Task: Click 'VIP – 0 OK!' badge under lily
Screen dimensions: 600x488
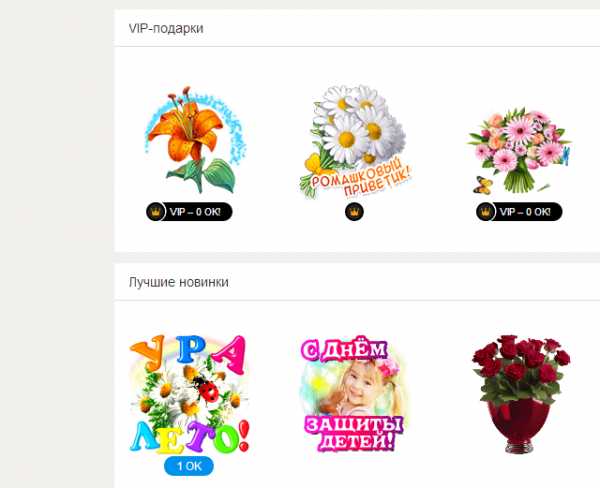Action: (189, 212)
